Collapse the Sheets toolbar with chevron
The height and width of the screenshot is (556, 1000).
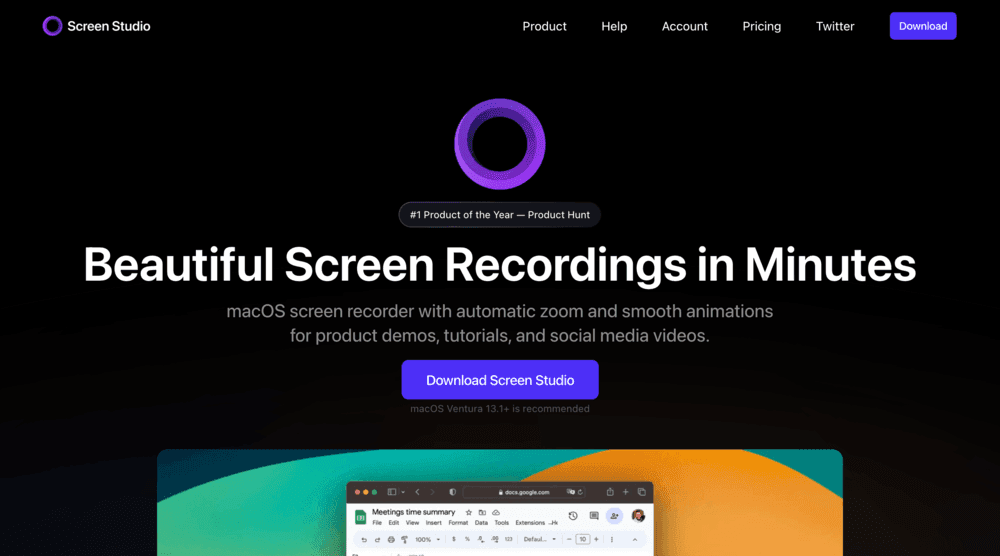(635, 539)
